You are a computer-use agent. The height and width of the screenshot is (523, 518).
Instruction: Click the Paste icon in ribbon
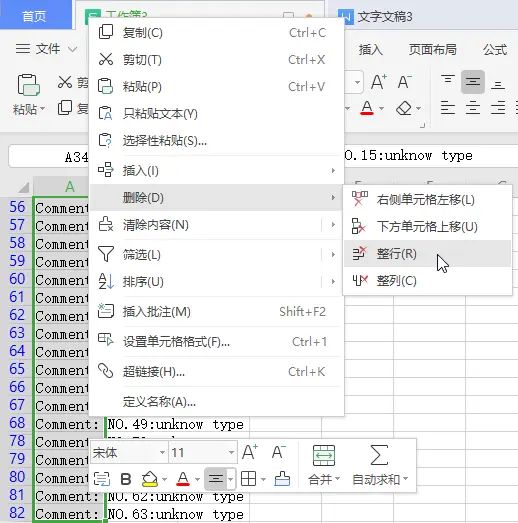pyautogui.click(x=29, y=85)
